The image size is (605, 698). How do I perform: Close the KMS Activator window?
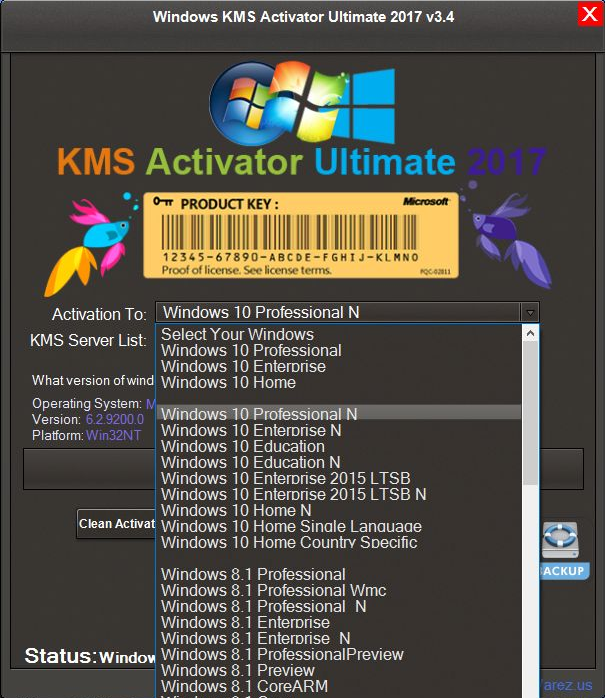click(590, 14)
